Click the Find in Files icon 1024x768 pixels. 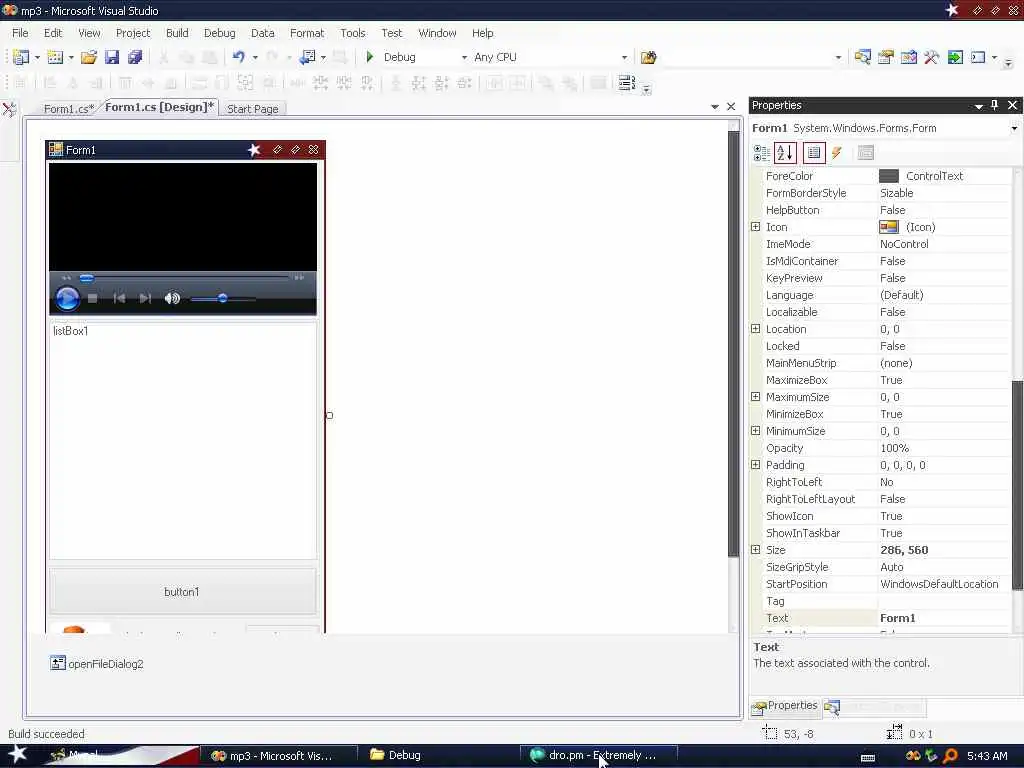648,57
